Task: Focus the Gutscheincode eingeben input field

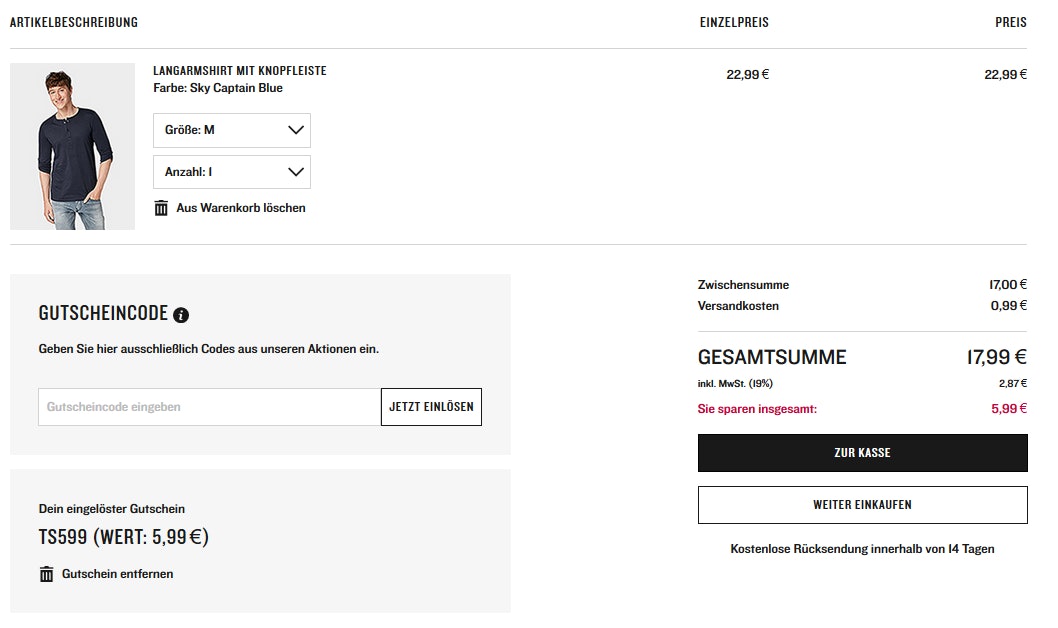Action: tap(209, 407)
